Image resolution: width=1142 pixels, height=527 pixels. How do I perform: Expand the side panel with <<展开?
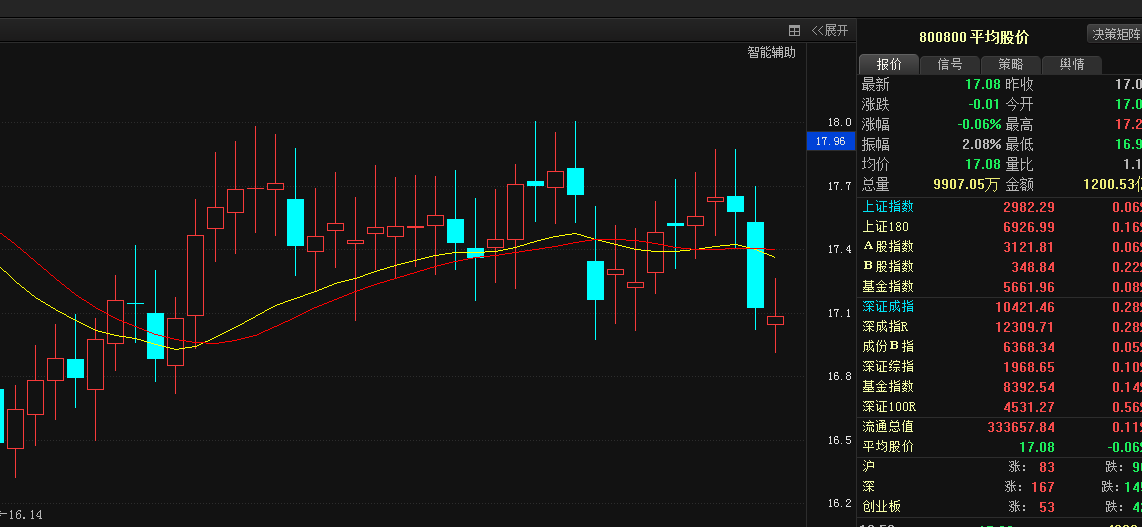(830, 30)
